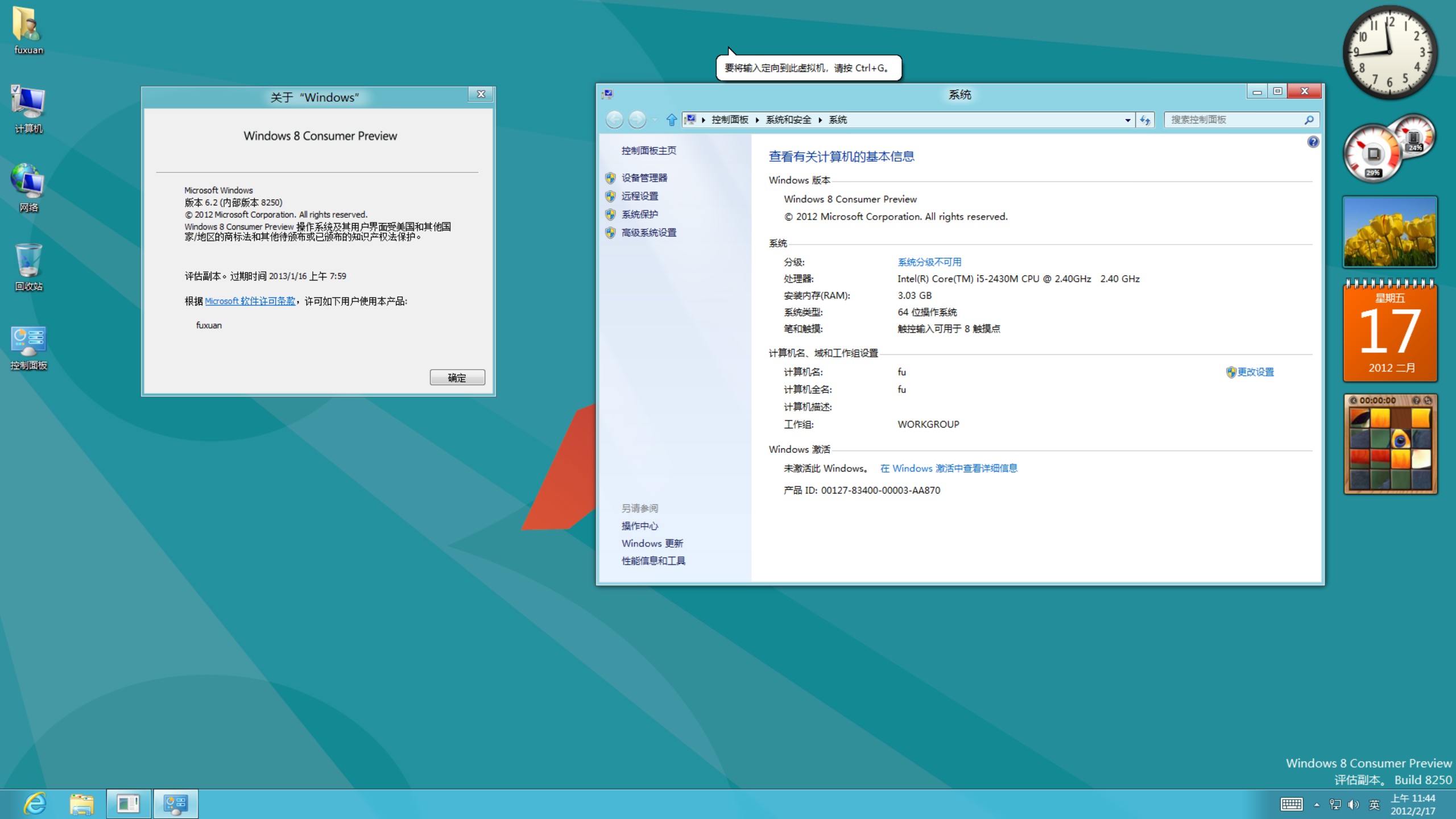Go up one level with the up arrow
This screenshot has height=819, width=1456.
click(x=671, y=119)
